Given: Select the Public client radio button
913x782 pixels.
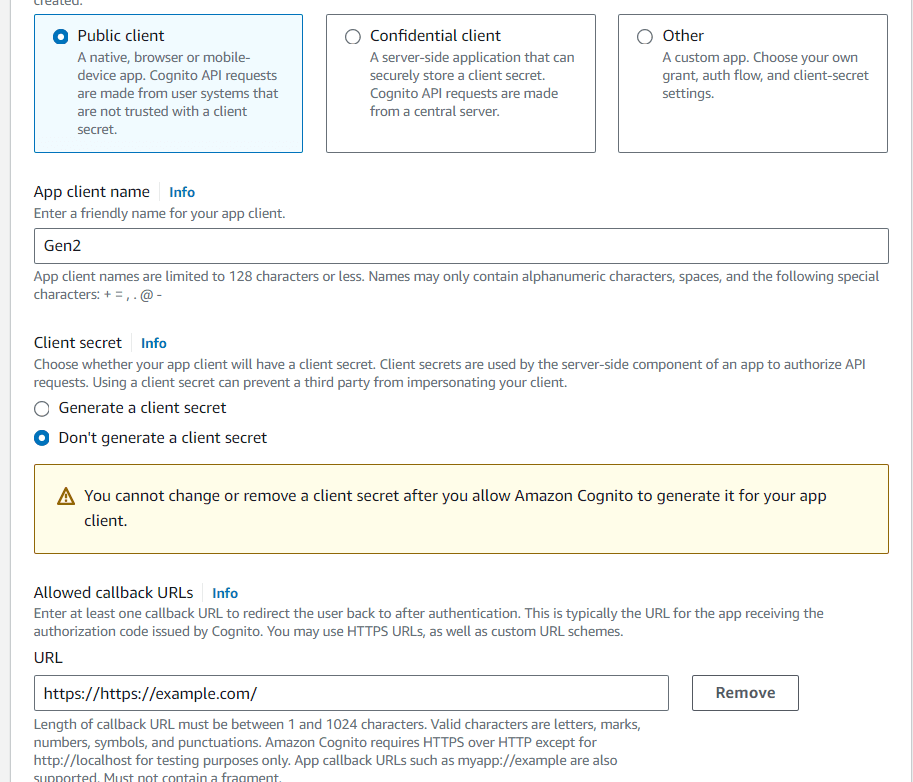Looking at the screenshot, I should tap(61, 37).
